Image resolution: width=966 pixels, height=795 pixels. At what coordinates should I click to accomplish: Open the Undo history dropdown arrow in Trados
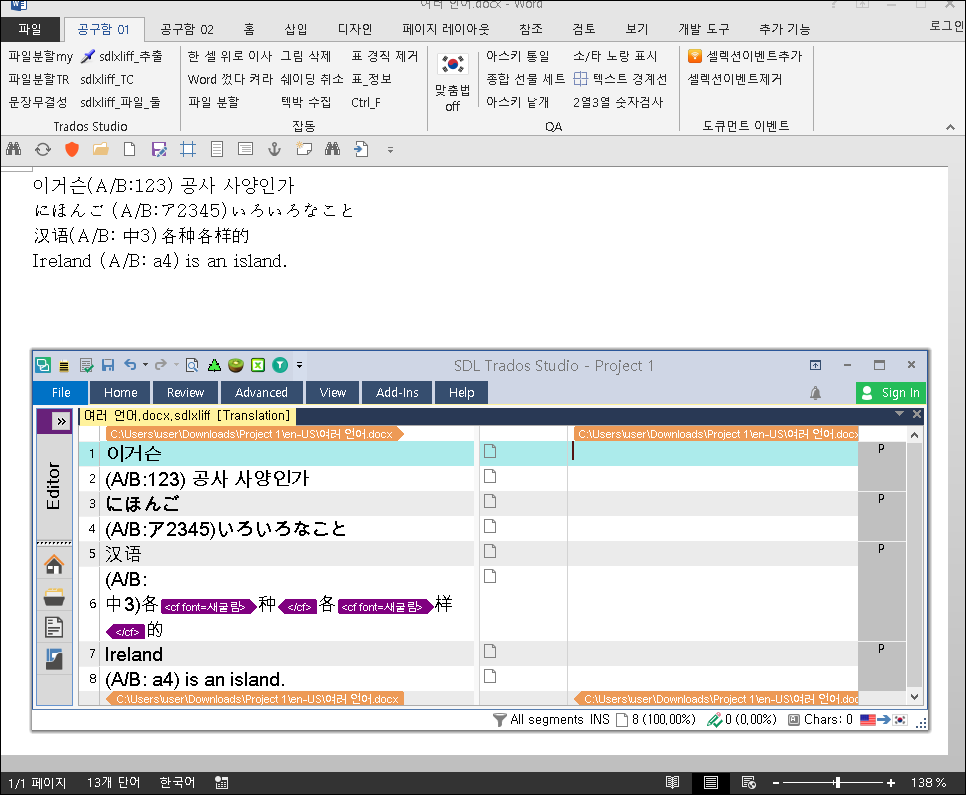click(x=145, y=365)
